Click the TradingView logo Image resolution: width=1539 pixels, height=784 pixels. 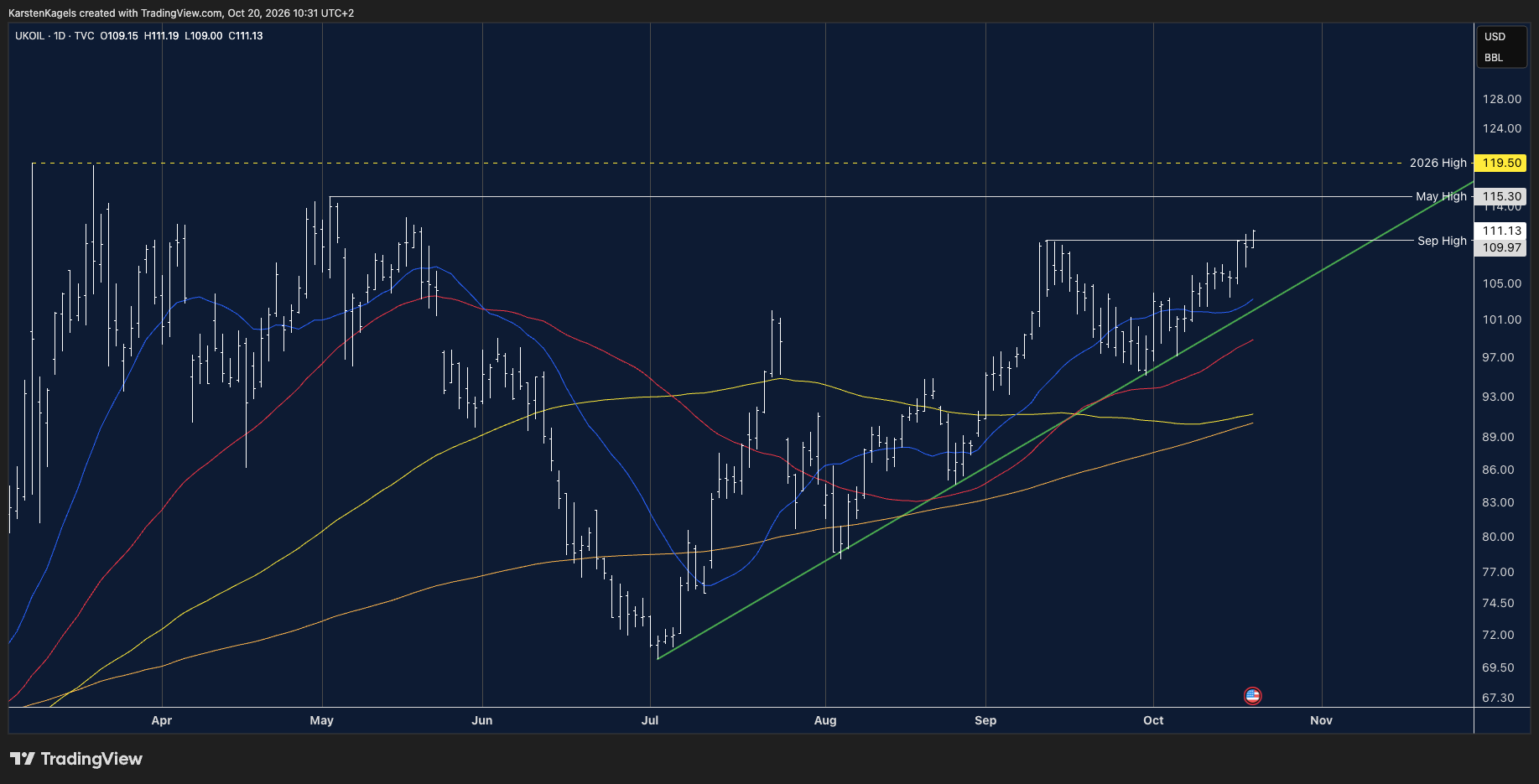click(x=76, y=759)
